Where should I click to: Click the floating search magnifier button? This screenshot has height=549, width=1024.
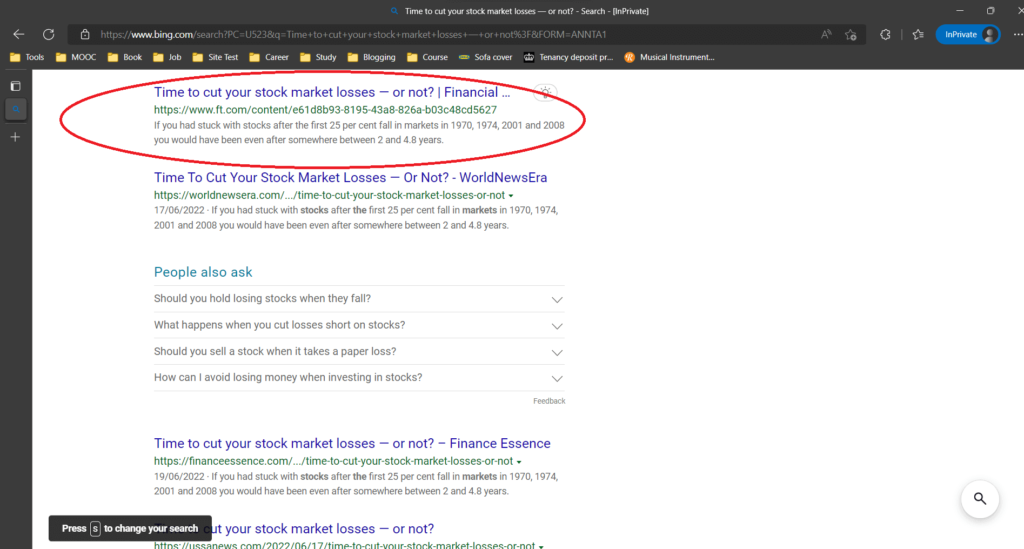[x=980, y=499]
